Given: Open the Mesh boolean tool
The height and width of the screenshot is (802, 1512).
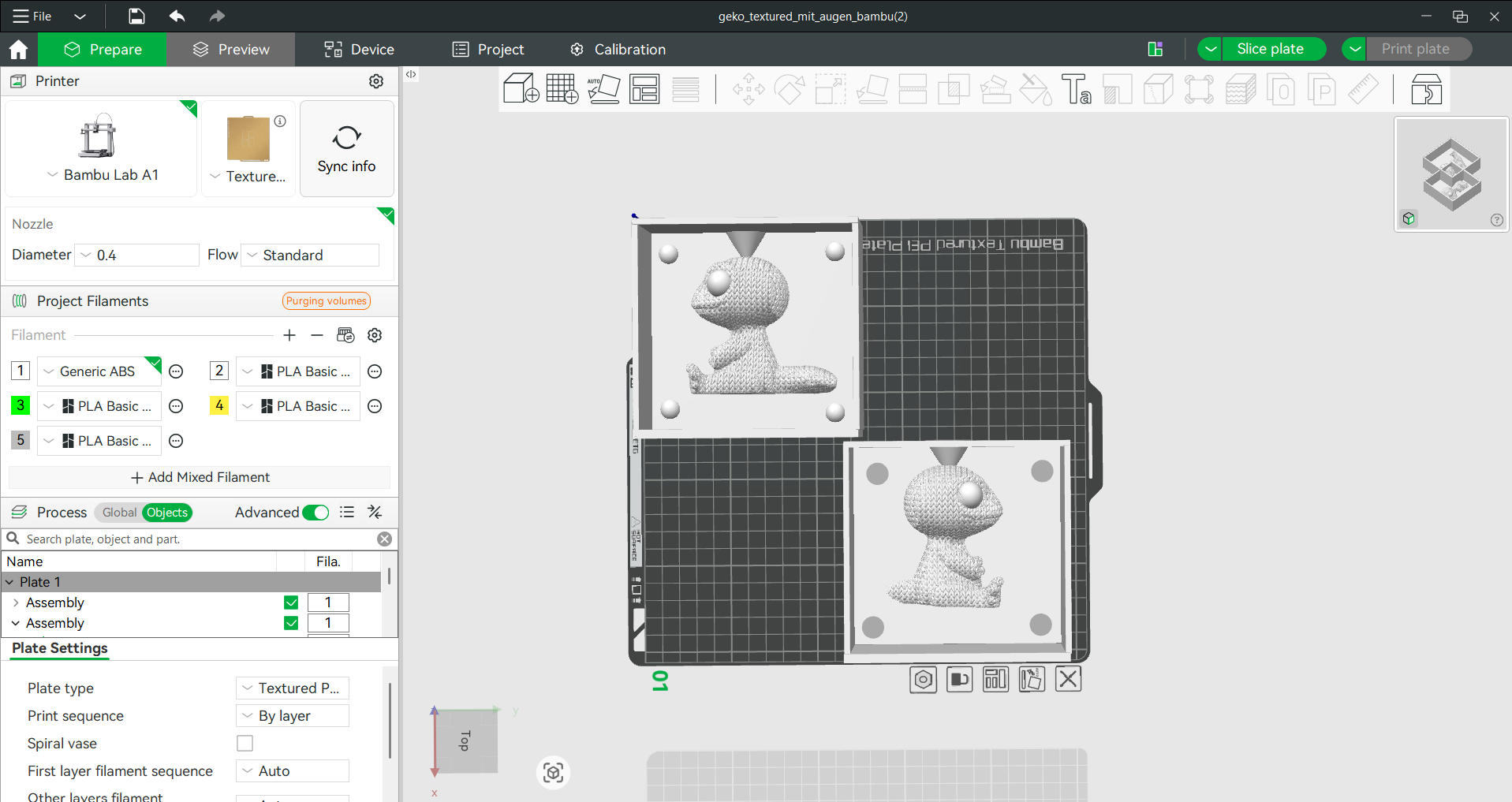Looking at the screenshot, I should [x=954, y=89].
